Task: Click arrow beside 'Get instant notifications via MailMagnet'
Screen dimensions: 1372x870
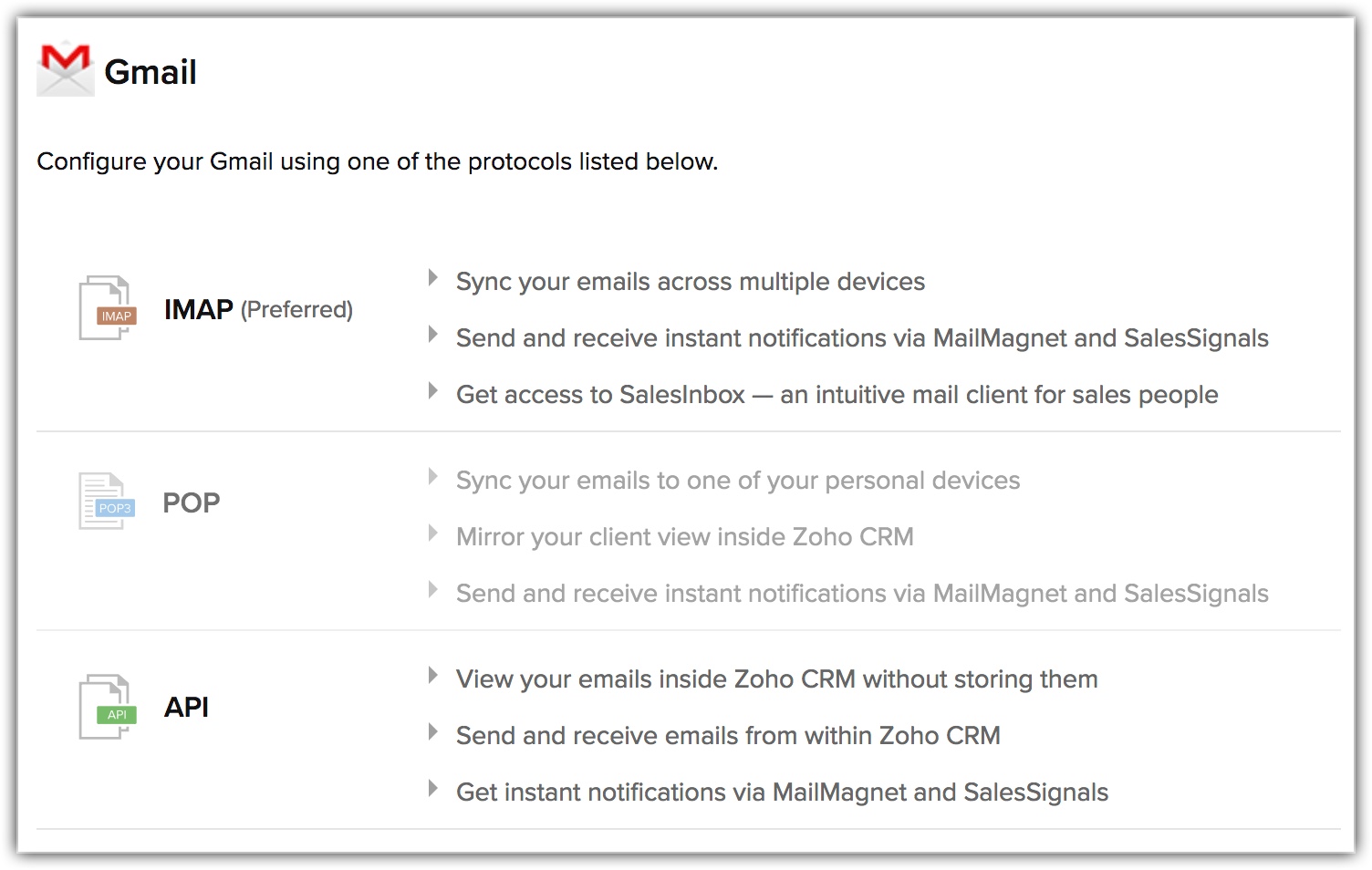Action: click(433, 789)
